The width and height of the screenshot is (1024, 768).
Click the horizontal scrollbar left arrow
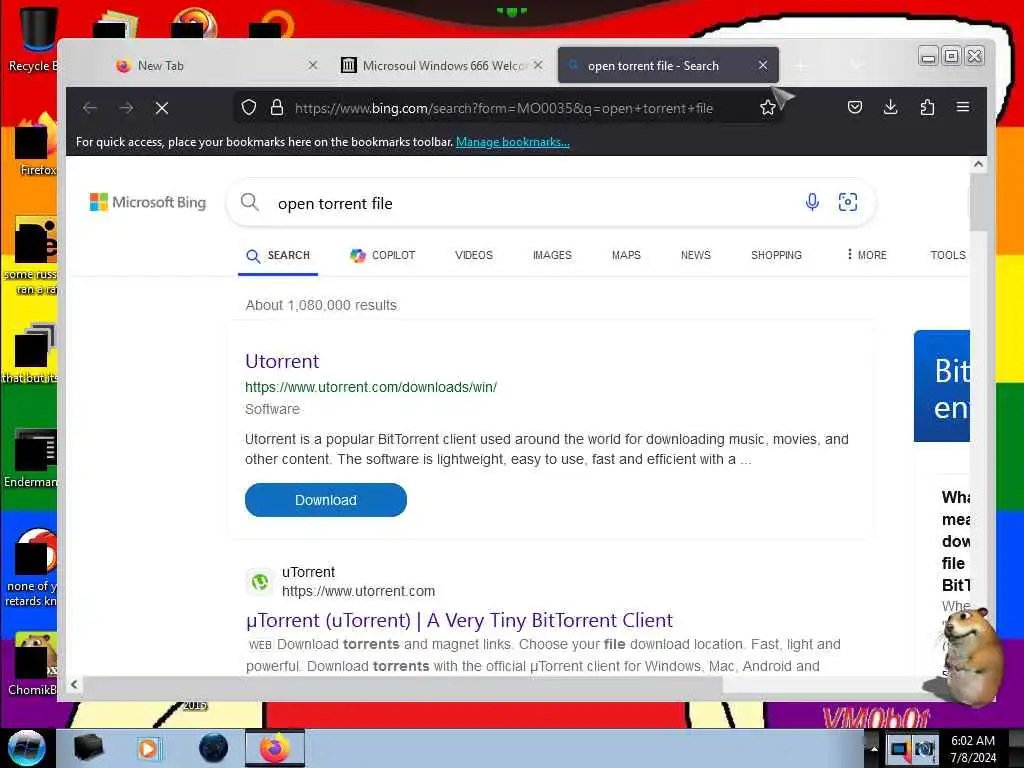pos(74,684)
